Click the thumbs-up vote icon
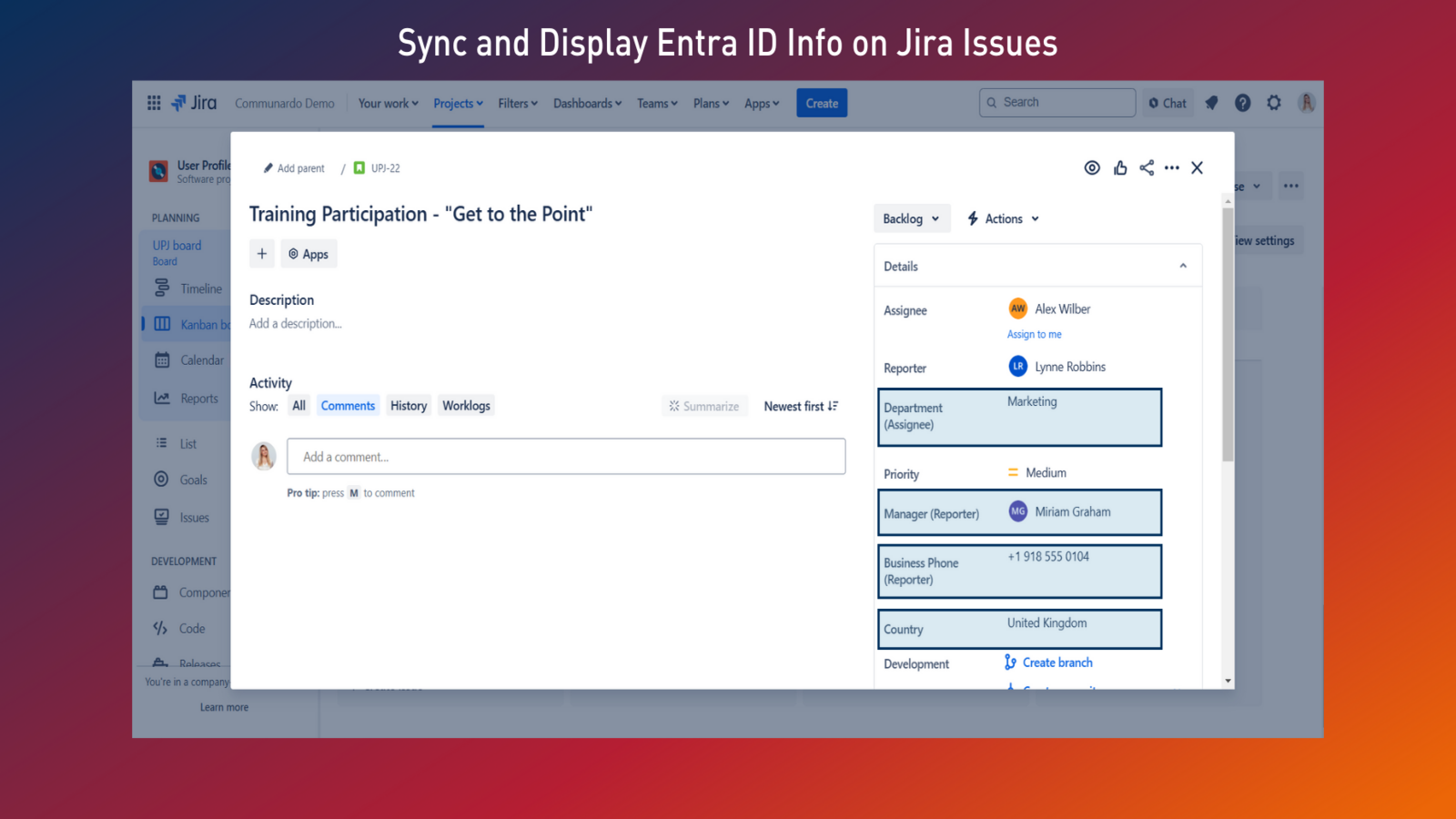This screenshot has width=1456, height=819. pyautogui.click(x=1120, y=167)
